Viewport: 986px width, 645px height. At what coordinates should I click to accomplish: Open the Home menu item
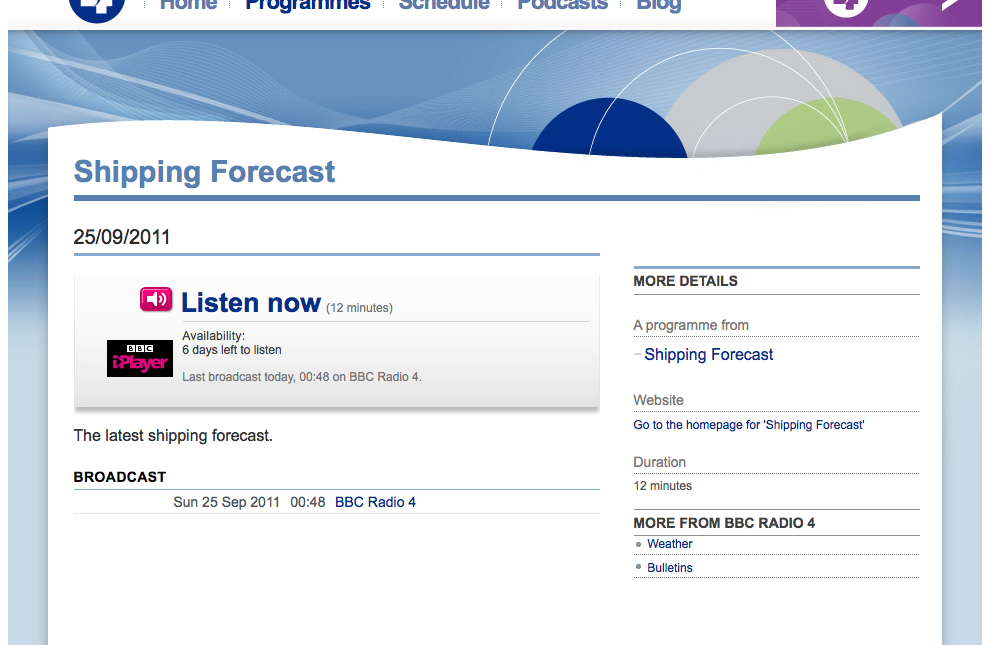pos(188,5)
